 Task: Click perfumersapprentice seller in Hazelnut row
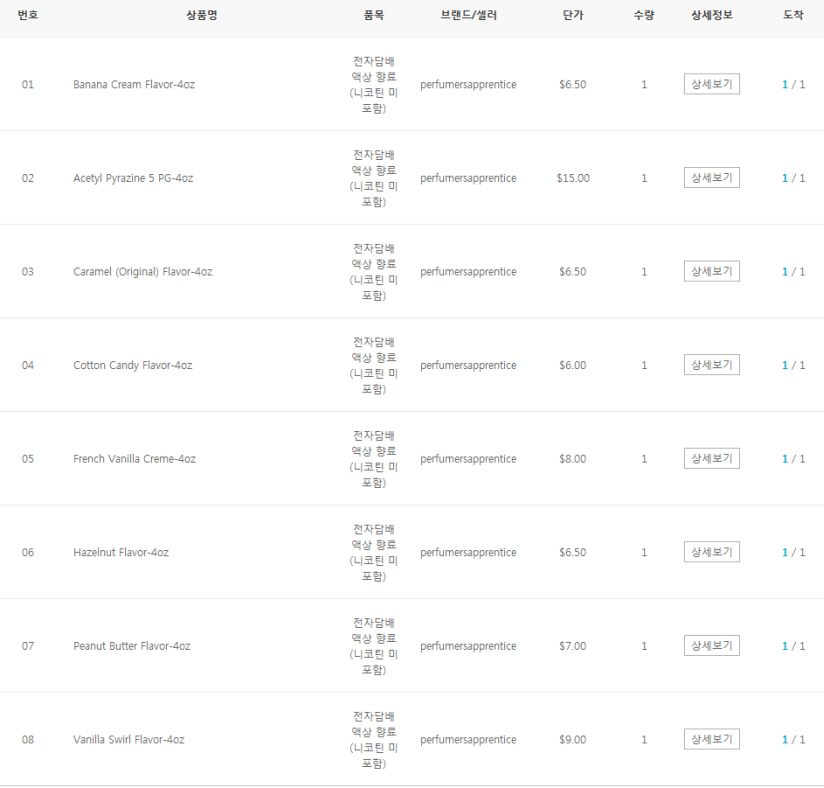[x=468, y=553]
